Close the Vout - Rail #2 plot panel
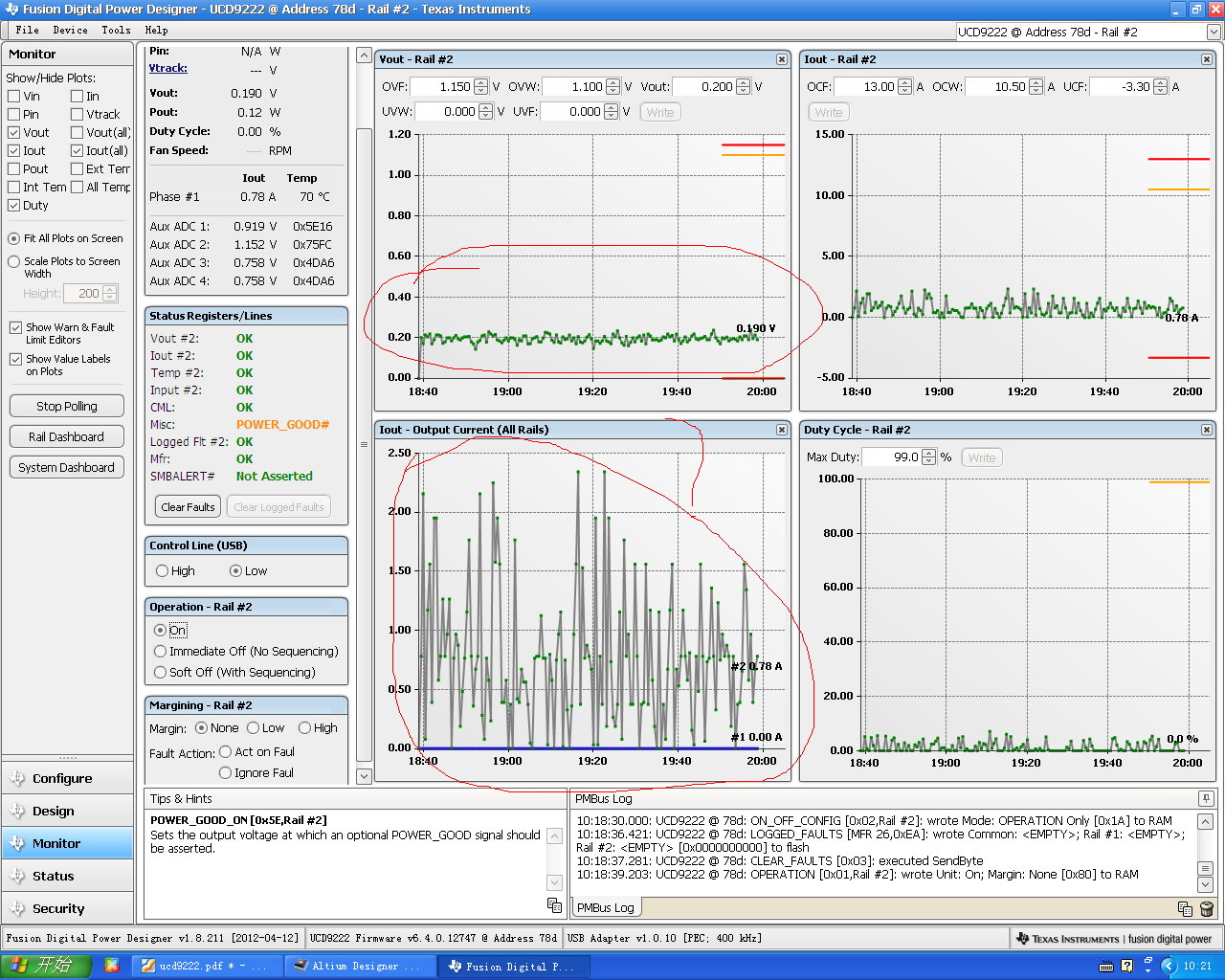1225x980 pixels. (782, 59)
